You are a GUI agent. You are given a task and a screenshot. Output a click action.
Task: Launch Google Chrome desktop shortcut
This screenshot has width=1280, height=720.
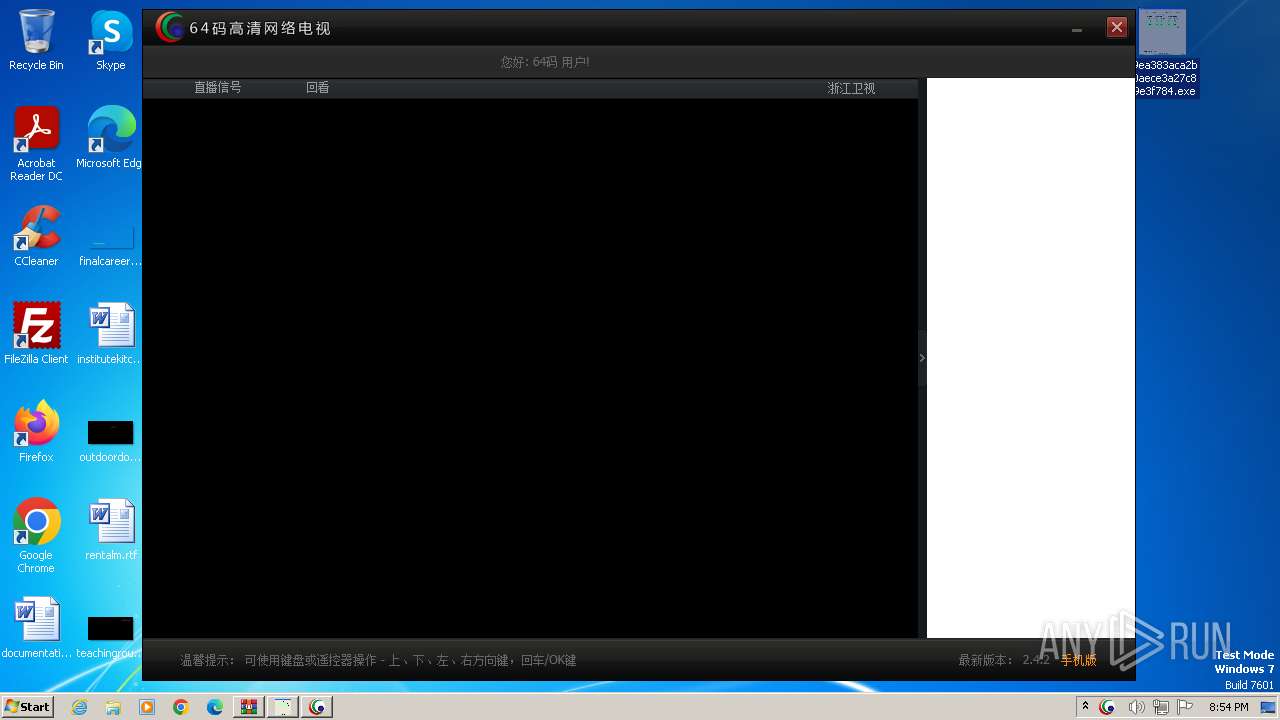click(x=36, y=535)
